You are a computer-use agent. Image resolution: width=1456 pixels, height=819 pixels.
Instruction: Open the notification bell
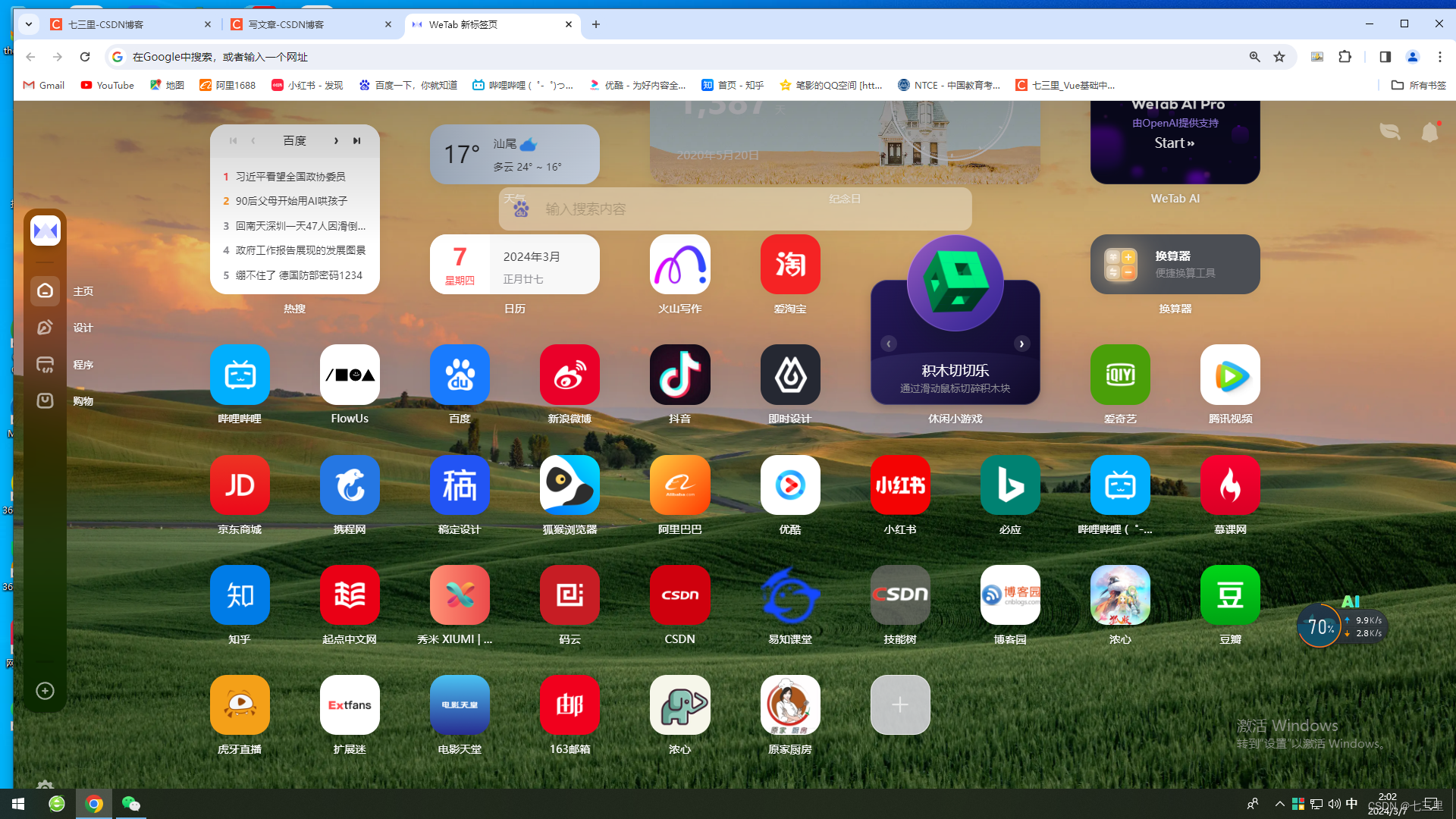click(1429, 133)
